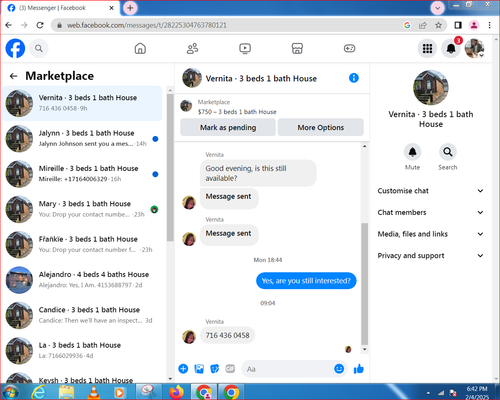The height and width of the screenshot is (400, 500).
Task: Expand Customise chat section
Action: coord(430,191)
